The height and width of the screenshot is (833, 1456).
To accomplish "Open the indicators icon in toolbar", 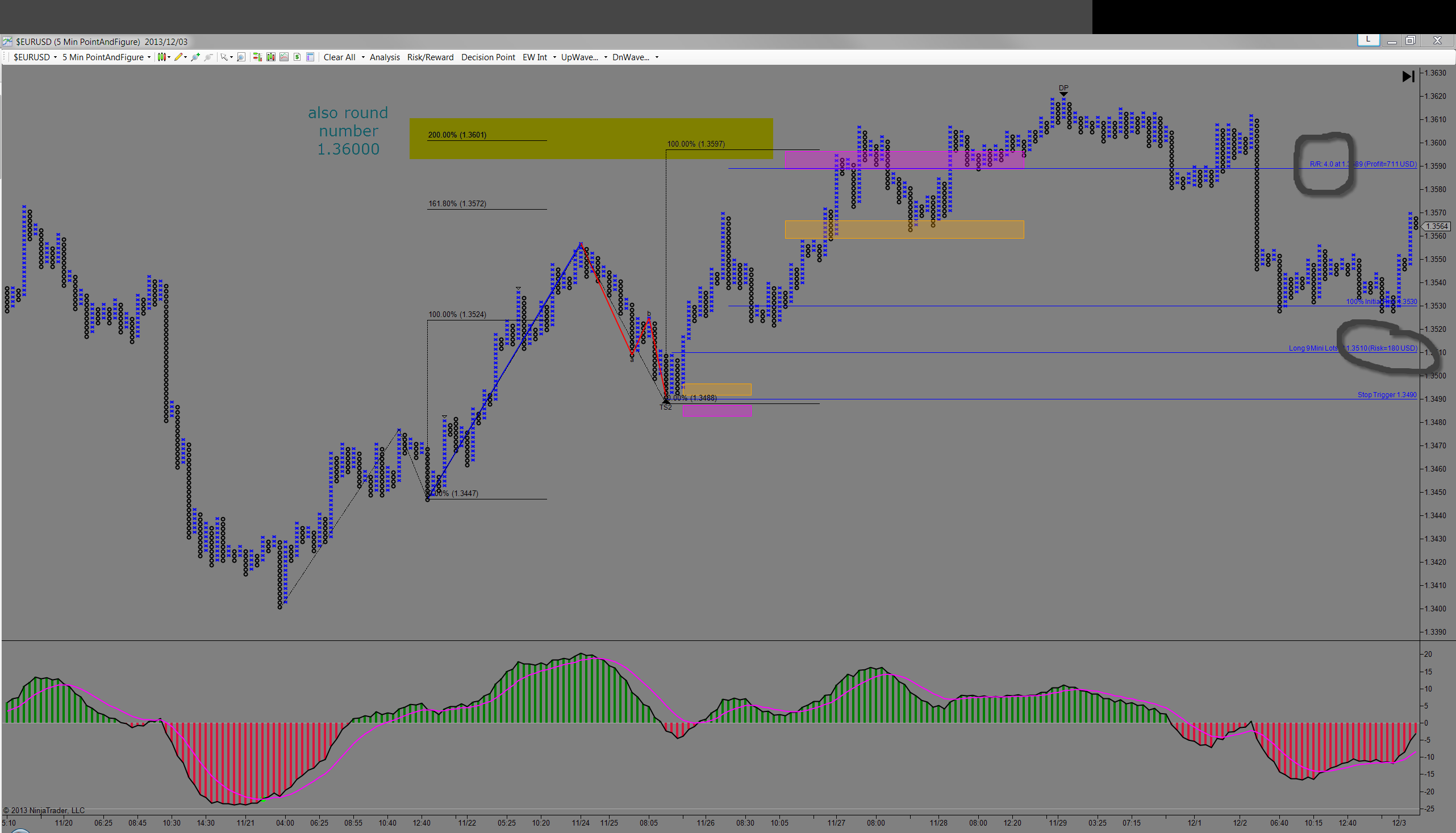I will click(271, 57).
